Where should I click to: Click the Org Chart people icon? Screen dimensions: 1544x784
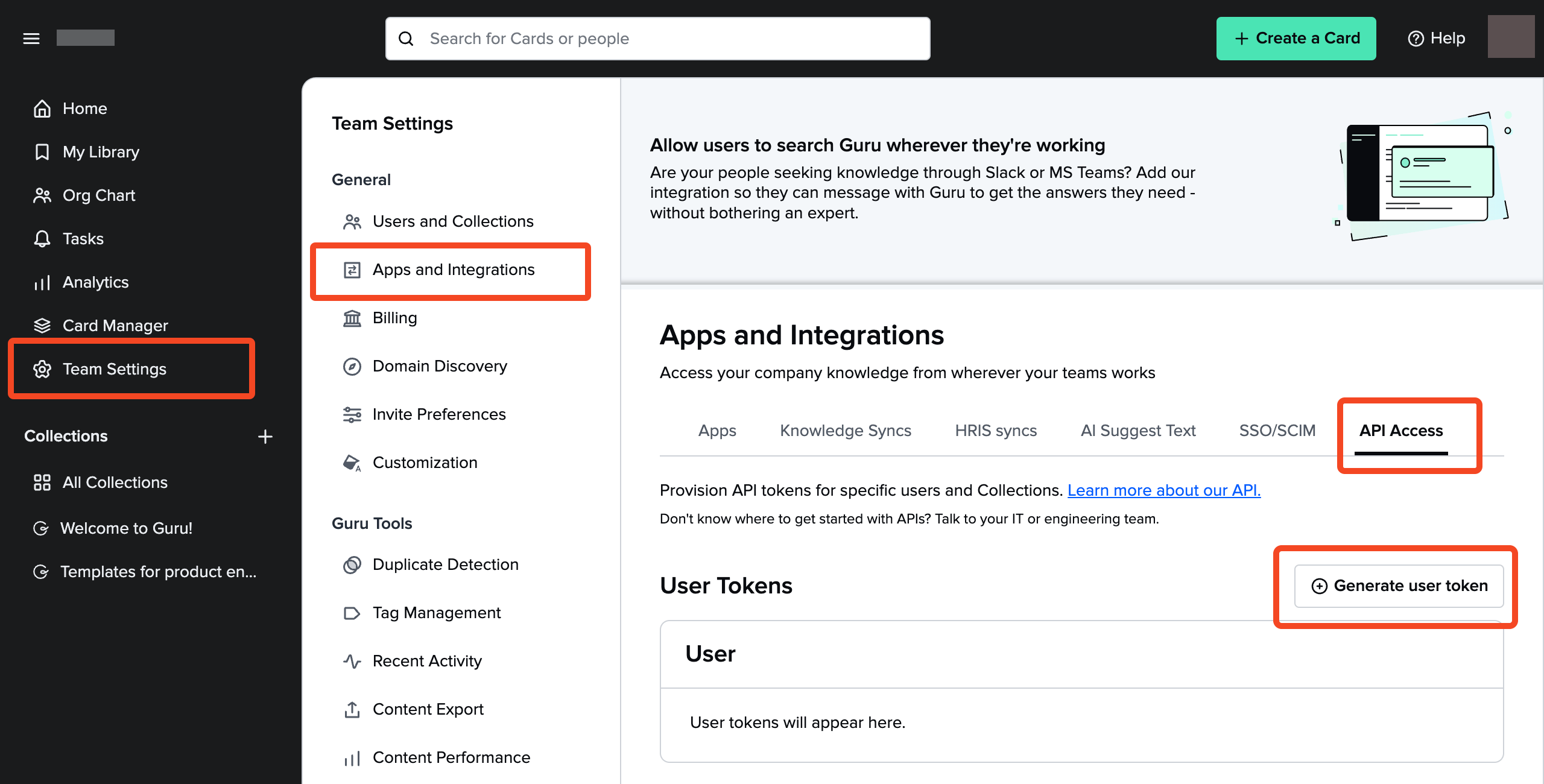(x=42, y=195)
